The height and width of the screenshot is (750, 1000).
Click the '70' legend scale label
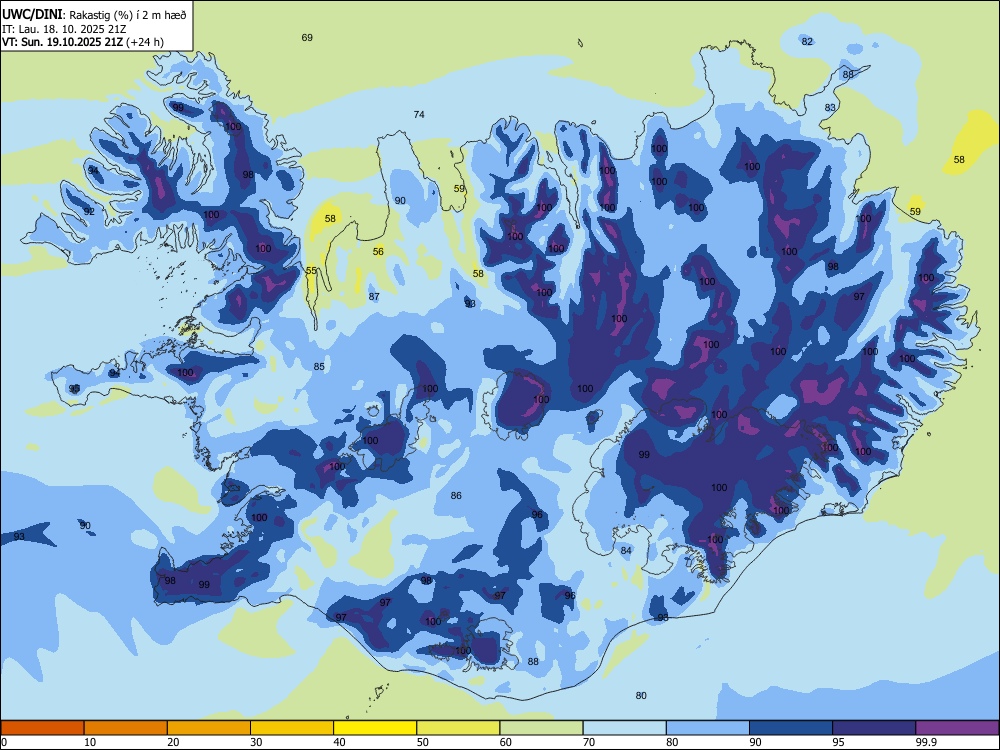(x=589, y=742)
